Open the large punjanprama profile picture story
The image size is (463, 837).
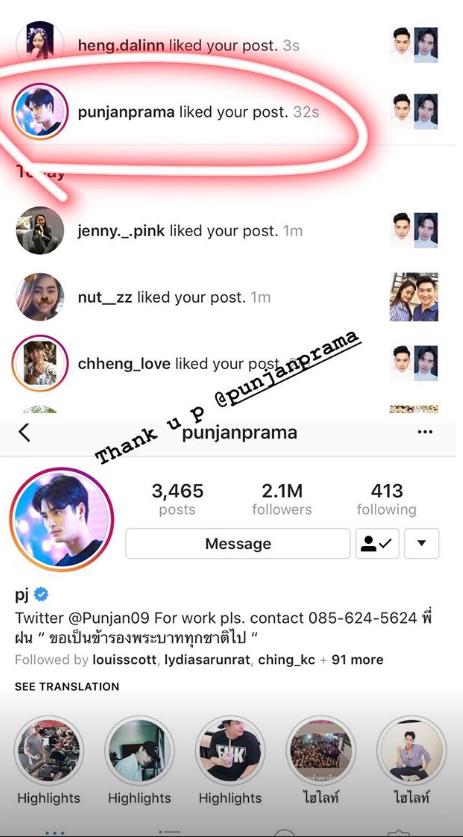pos(62,520)
